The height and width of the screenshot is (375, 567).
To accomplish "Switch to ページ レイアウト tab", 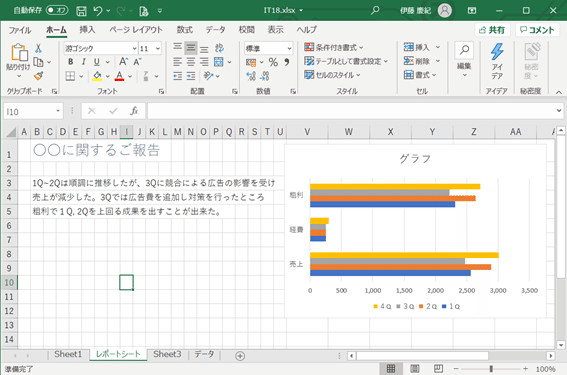I will click(x=136, y=30).
